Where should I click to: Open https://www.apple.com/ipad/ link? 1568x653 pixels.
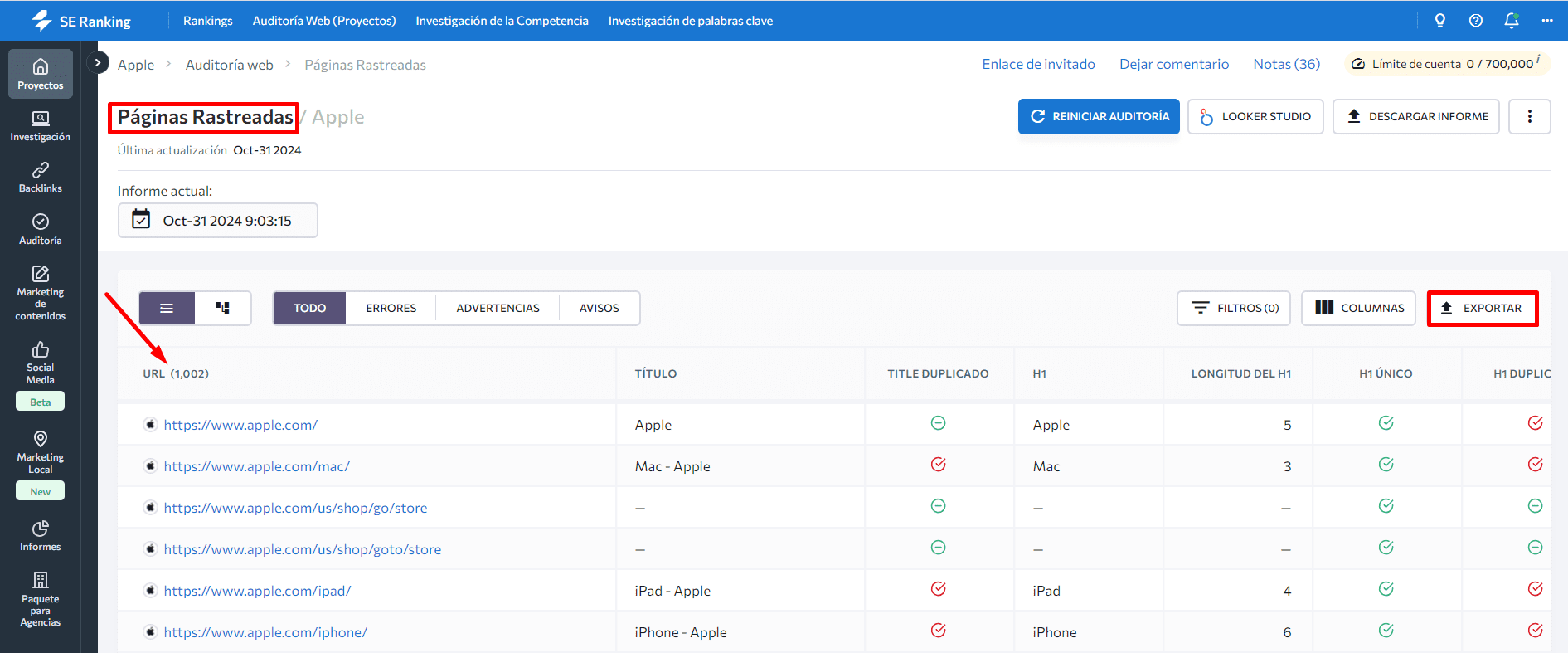coord(258,591)
